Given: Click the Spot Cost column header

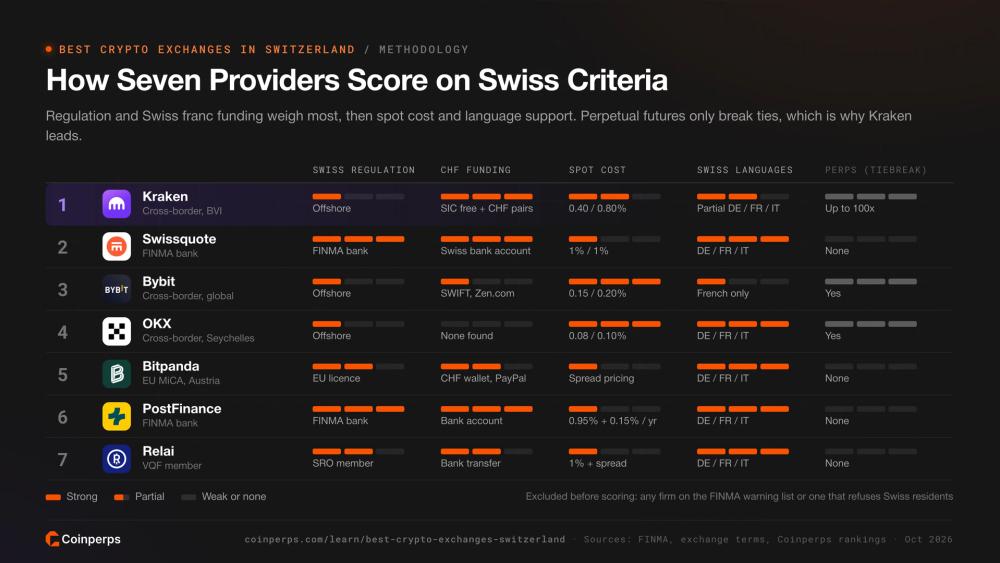Looking at the screenshot, I should tap(597, 170).
